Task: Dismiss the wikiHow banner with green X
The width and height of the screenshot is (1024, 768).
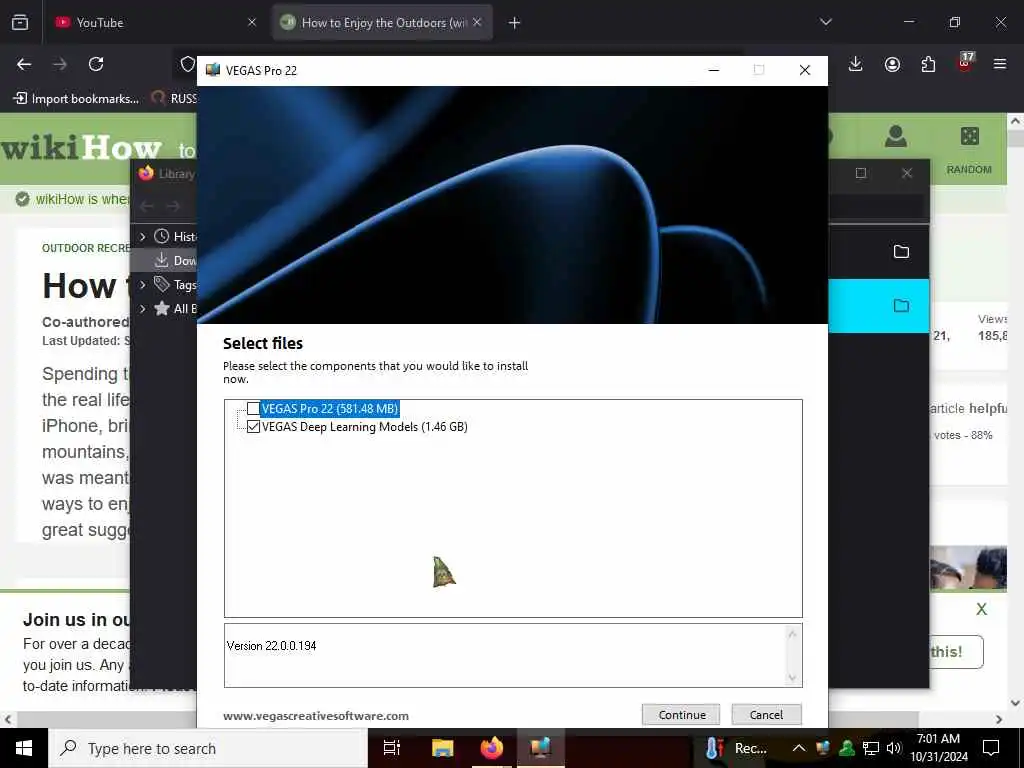Action: coord(981,609)
